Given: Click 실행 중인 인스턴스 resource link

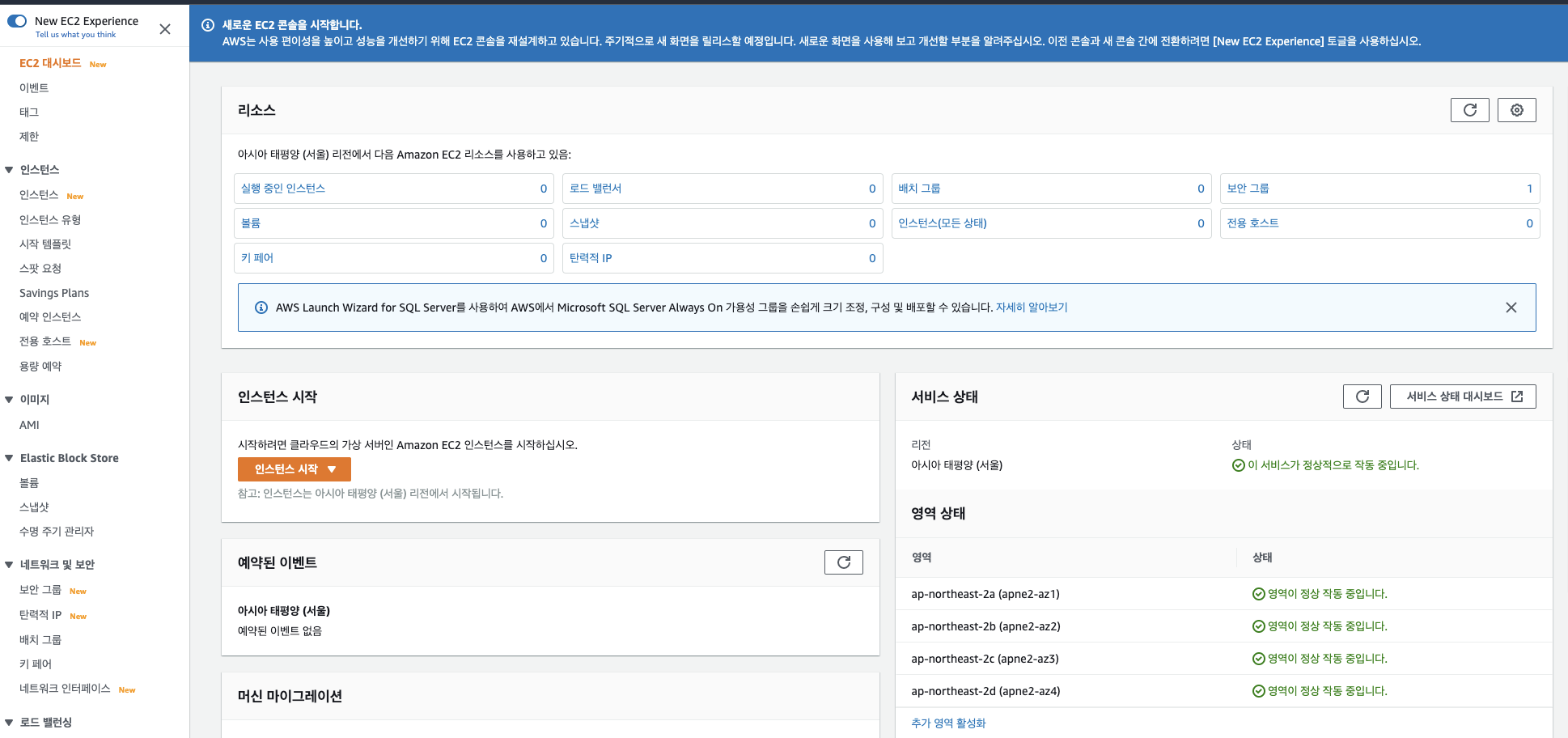Looking at the screenshot, I should (283, 189).
